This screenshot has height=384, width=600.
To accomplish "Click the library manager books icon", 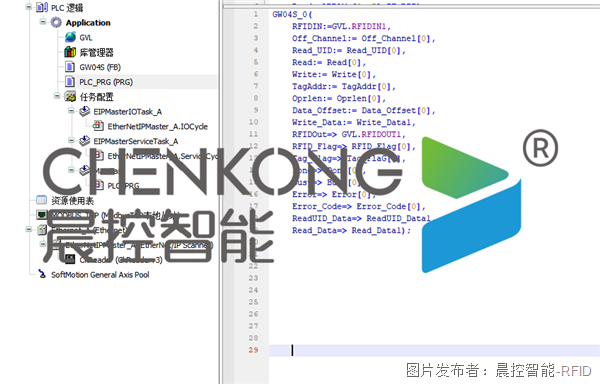I will [x=70, y=52].
